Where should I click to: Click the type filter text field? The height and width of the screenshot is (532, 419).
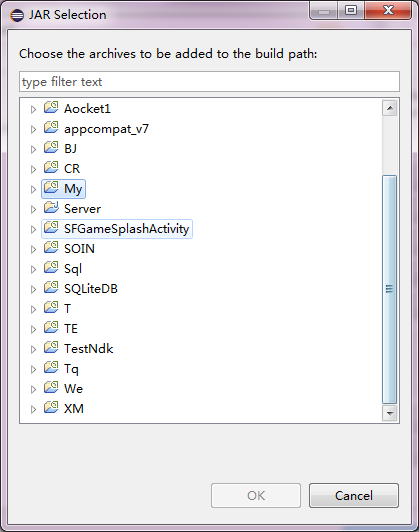[209, 81]
